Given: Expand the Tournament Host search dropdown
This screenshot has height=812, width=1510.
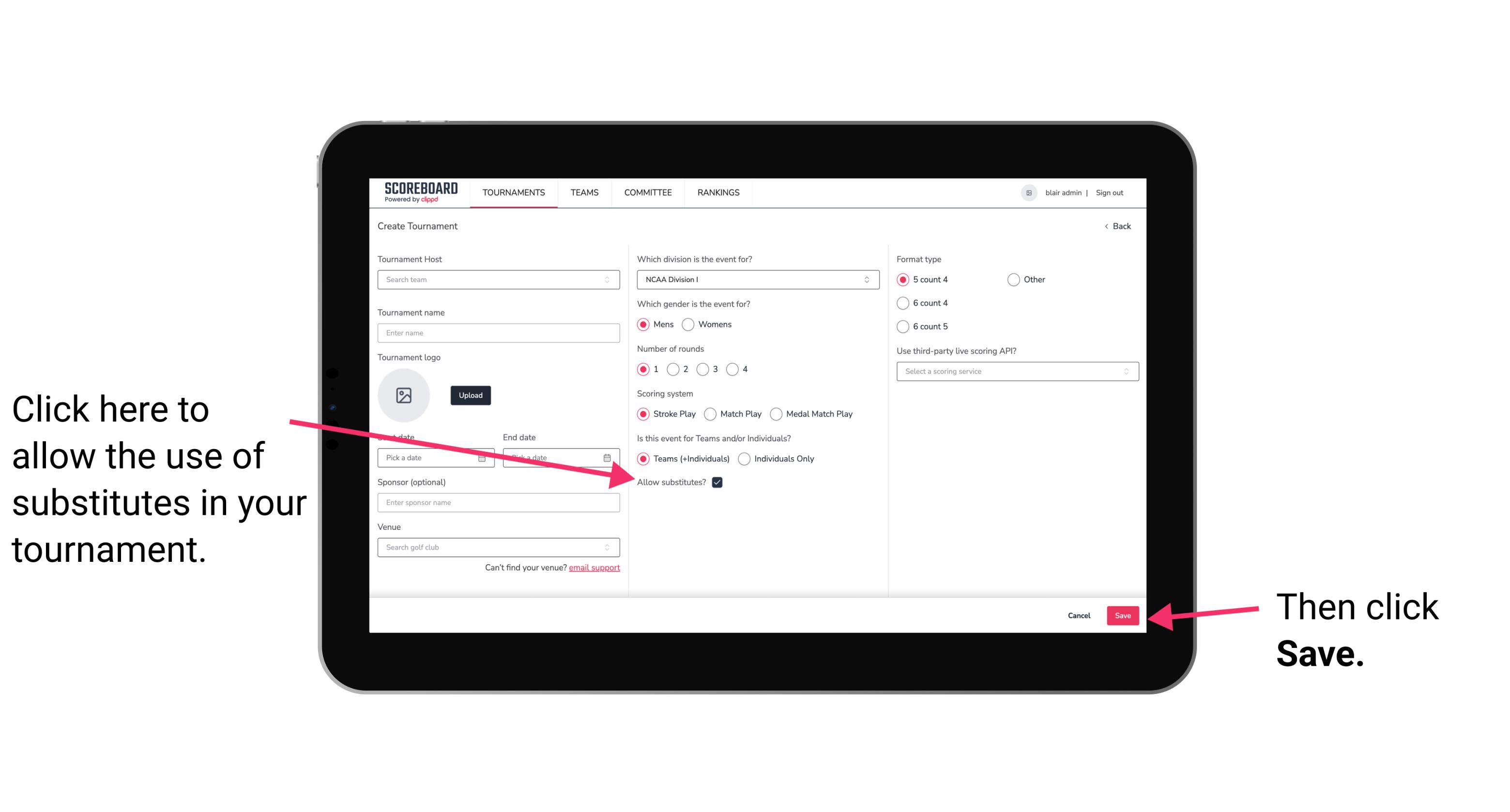Looking at the screenshot, I should pyautogui.click(x=611, y=279).
